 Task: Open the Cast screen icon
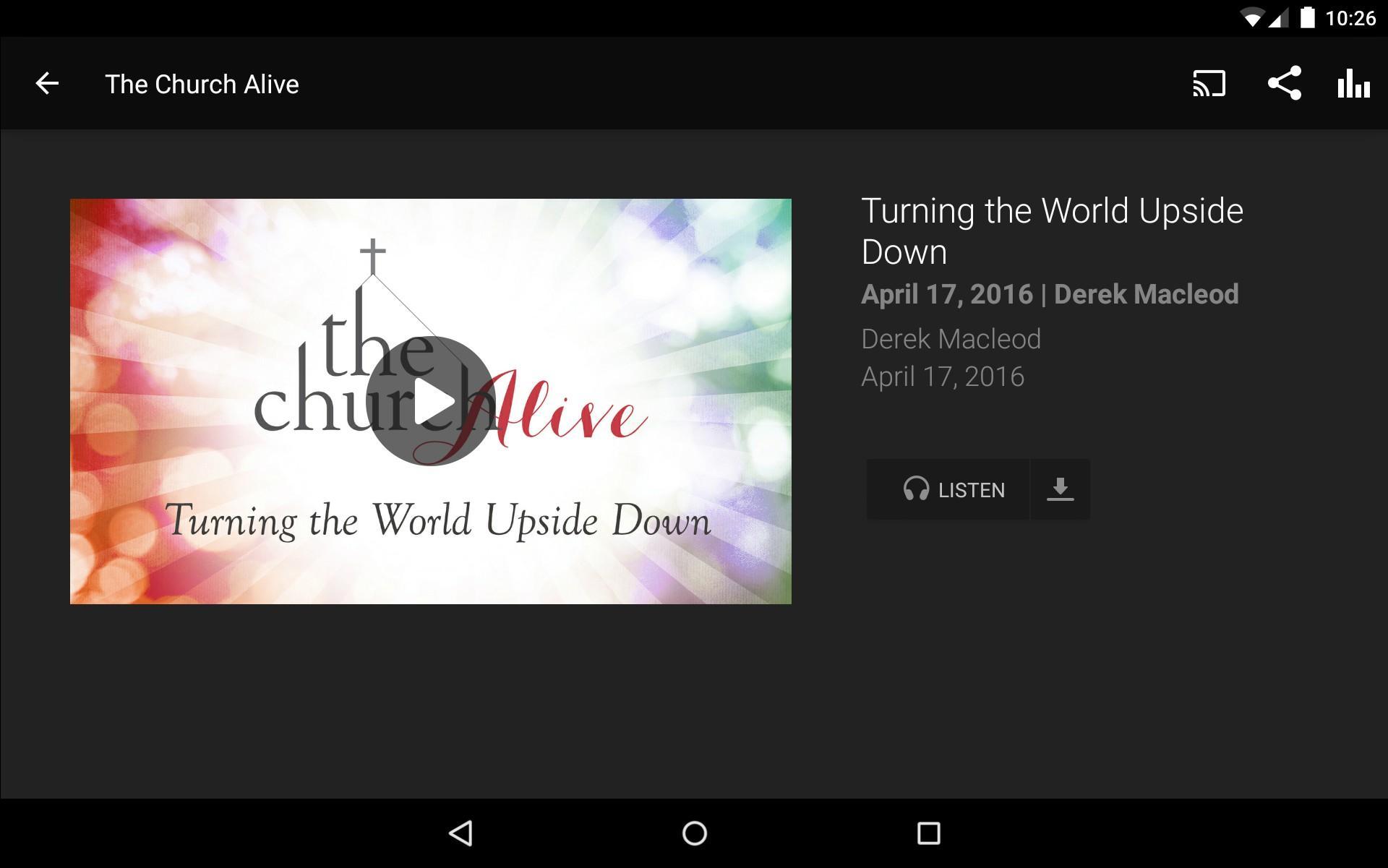[1209, 84]
